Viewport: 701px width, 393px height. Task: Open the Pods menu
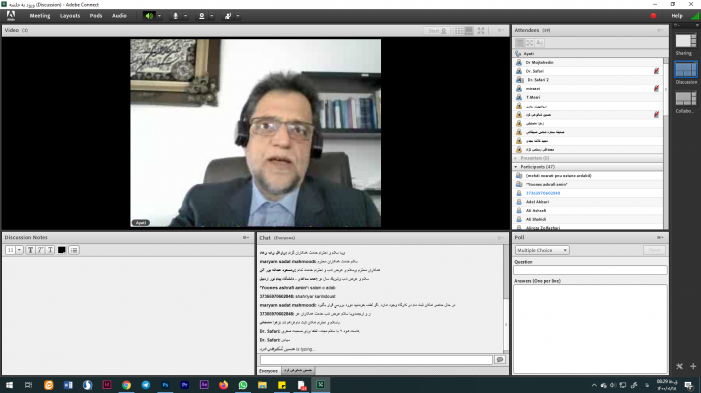pyautogui.click(x=96, y=16)
